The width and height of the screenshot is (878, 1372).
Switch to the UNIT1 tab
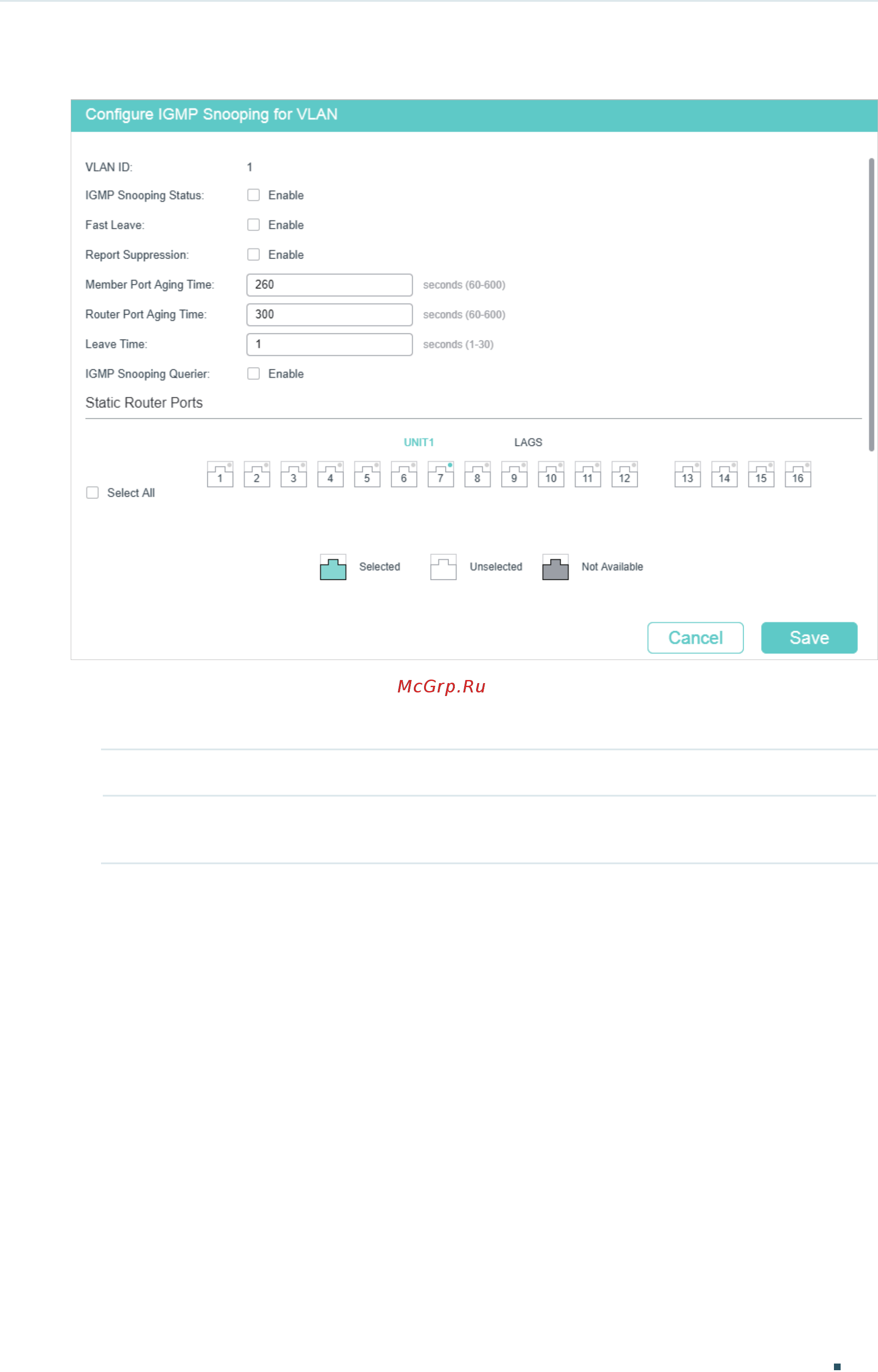419,442
